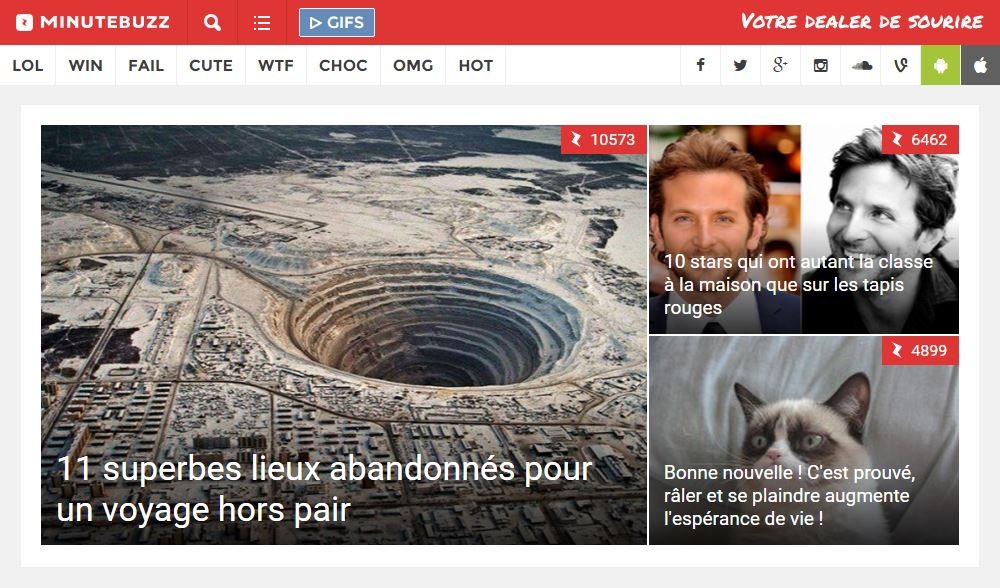Open the SoundCloud cloud icon
The height and width of the screenshot is (588, 1000).
[861, 65]
